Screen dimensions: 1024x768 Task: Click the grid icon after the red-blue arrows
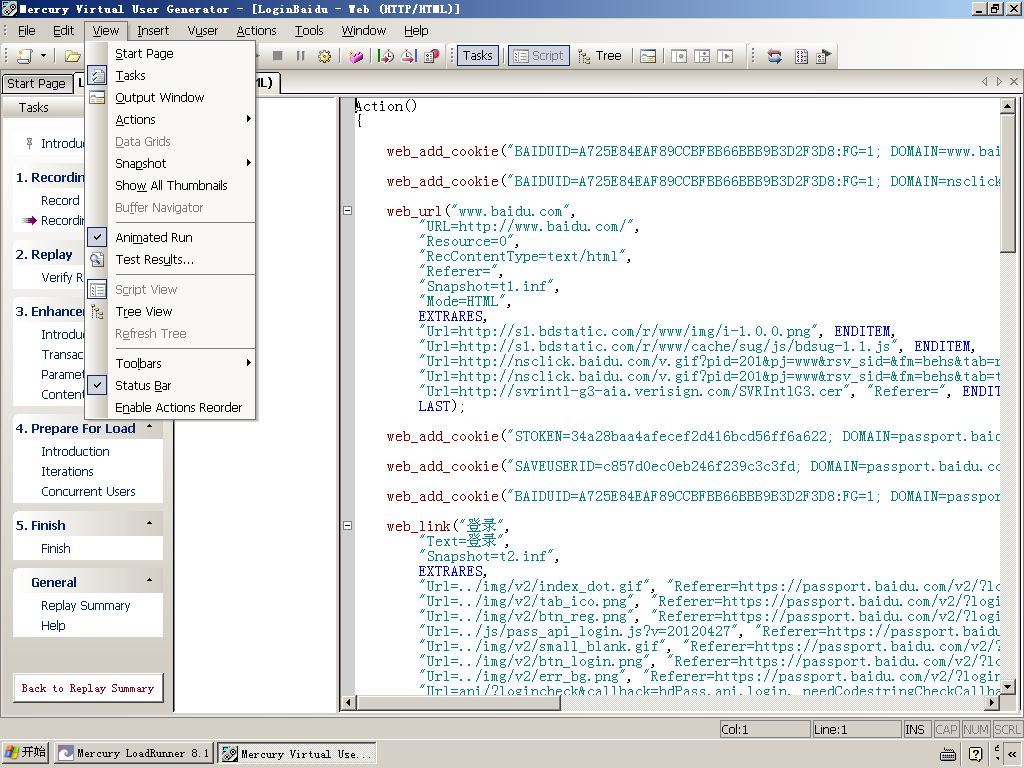click(x=801, y=56)
